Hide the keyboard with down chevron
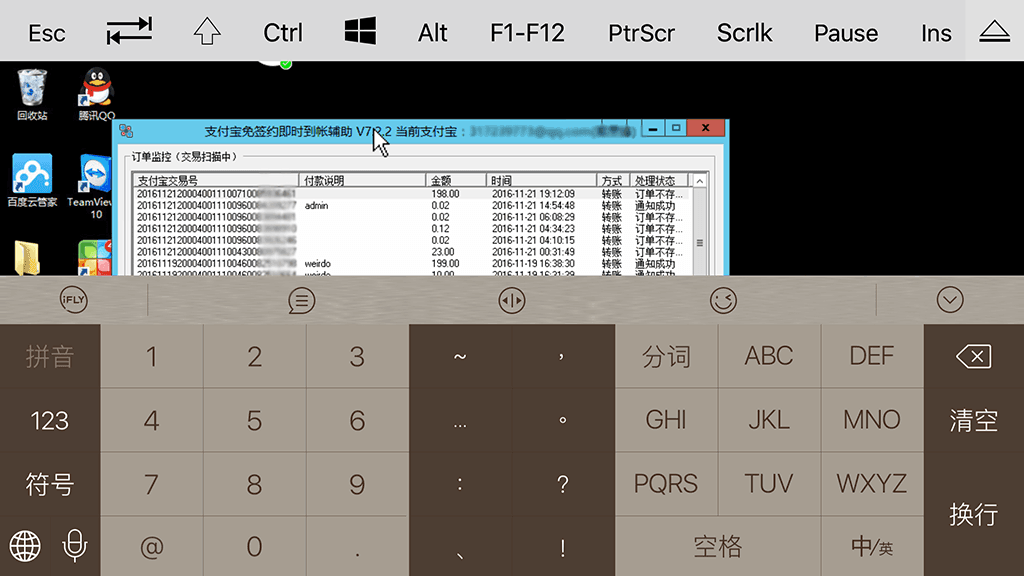The image size is (1024, 576). (x=950, y=300)
